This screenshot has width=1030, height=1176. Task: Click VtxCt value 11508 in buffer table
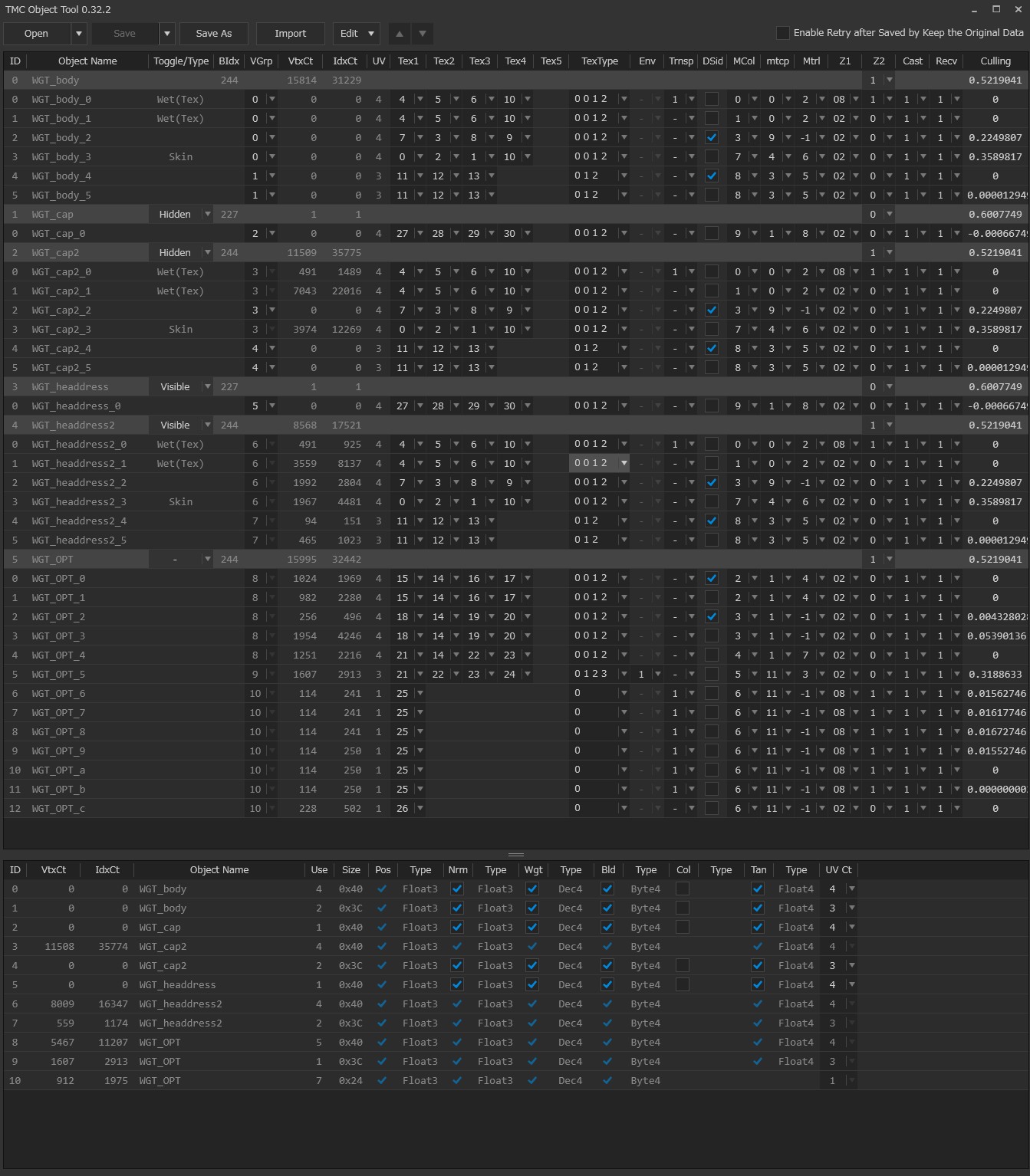click(60, 946)
